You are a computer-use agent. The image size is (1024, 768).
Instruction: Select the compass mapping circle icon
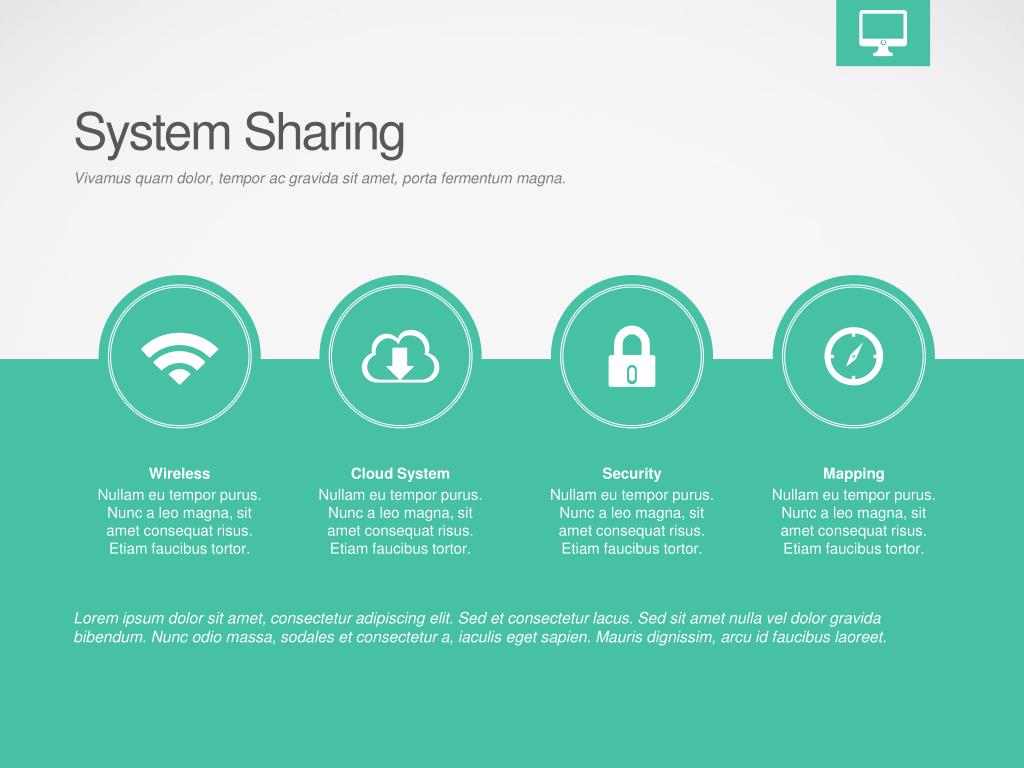(854, 357)
